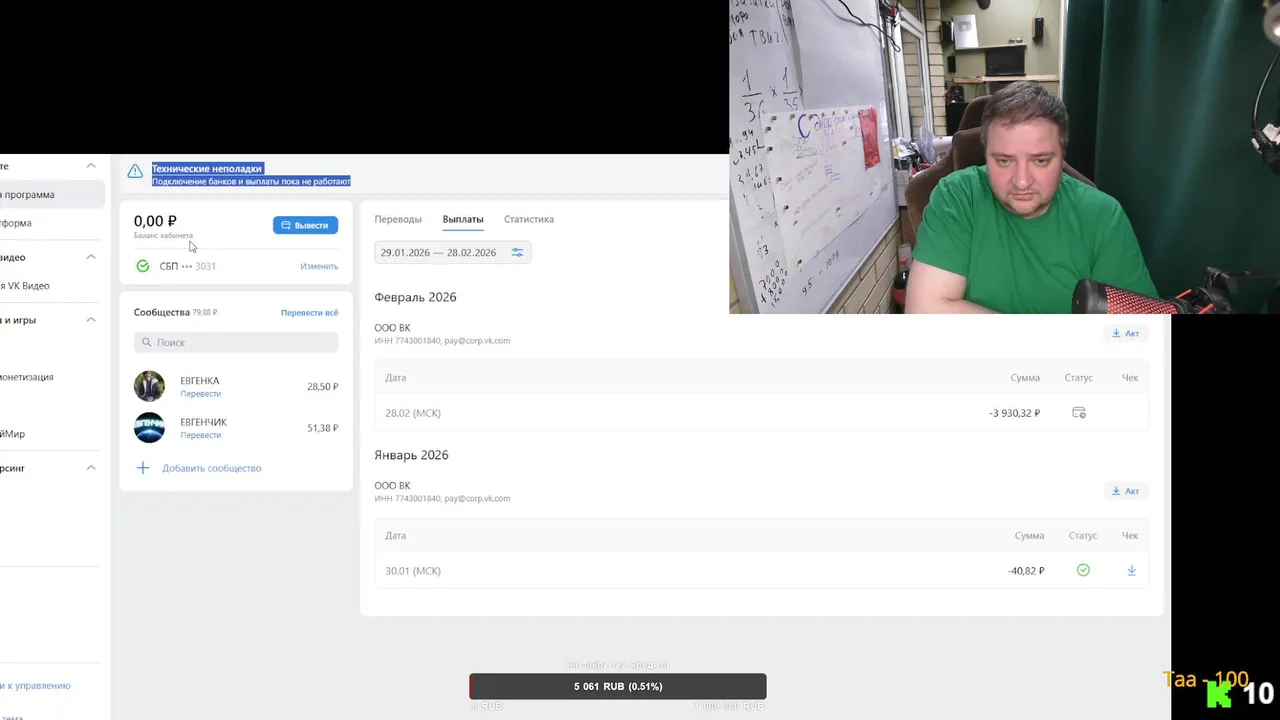Screen dimensions: 1280x720
Task: Click the pending status icon on 28.02 row
Action: point(1079,413)
